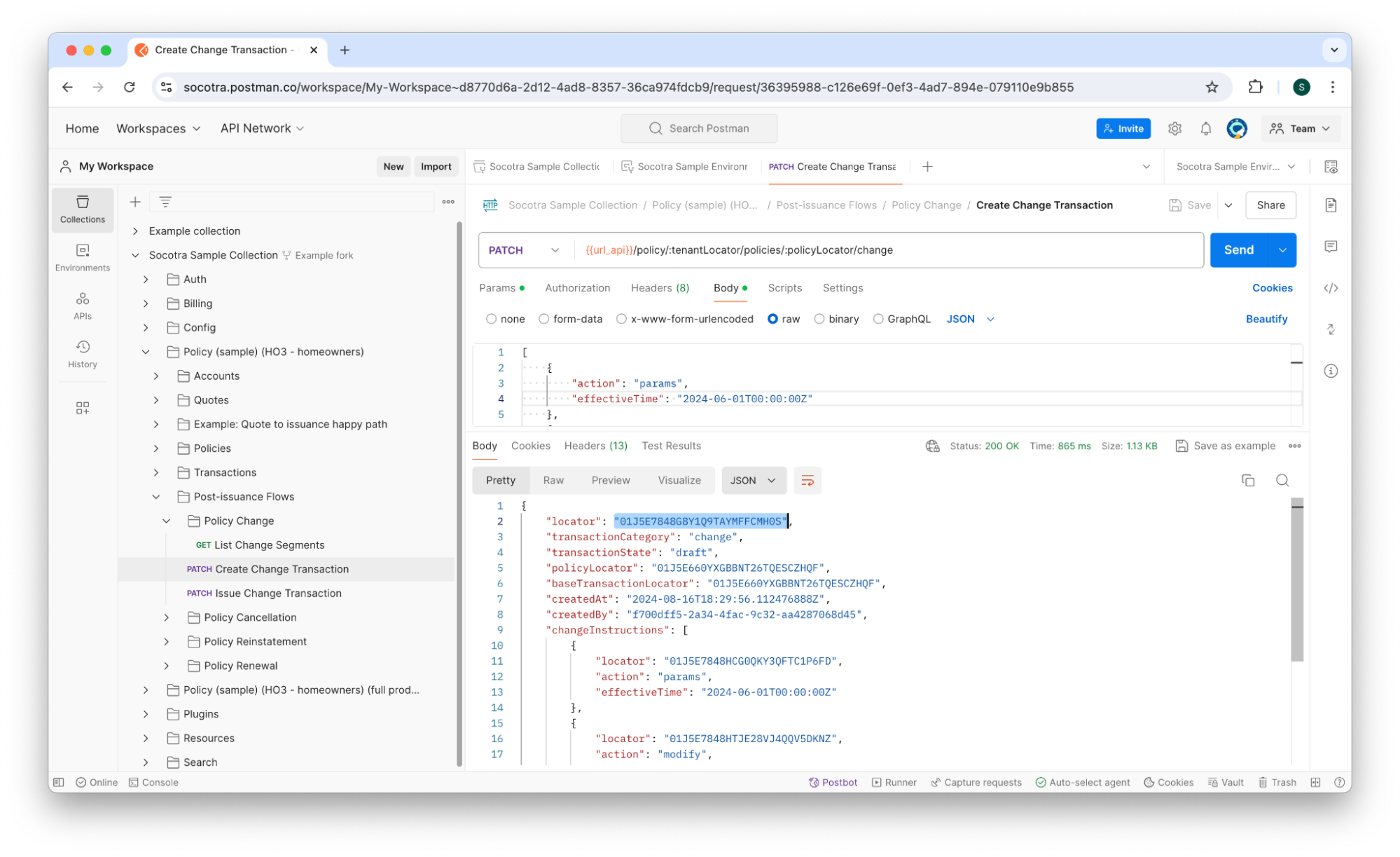Open the code snippet icon in right sidebar
The width and height of the screenshot is (1400, 857).
tap(1331, 288)
